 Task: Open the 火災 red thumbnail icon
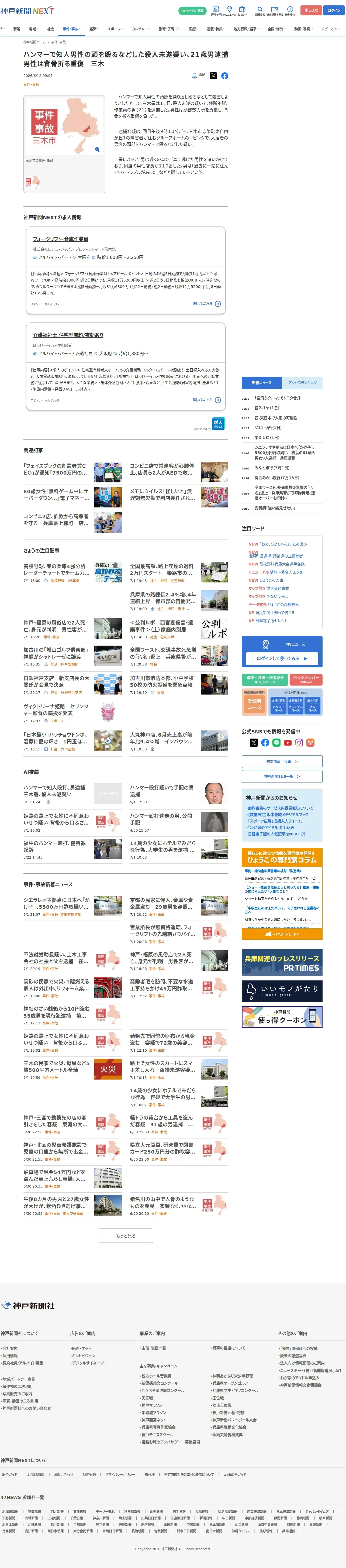click(x=108, y=1069)
